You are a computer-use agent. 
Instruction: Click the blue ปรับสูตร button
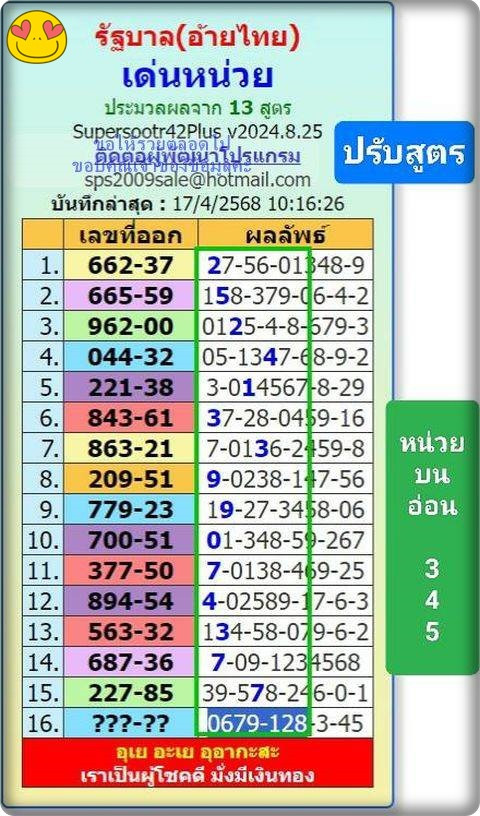(x=404, y=152)
